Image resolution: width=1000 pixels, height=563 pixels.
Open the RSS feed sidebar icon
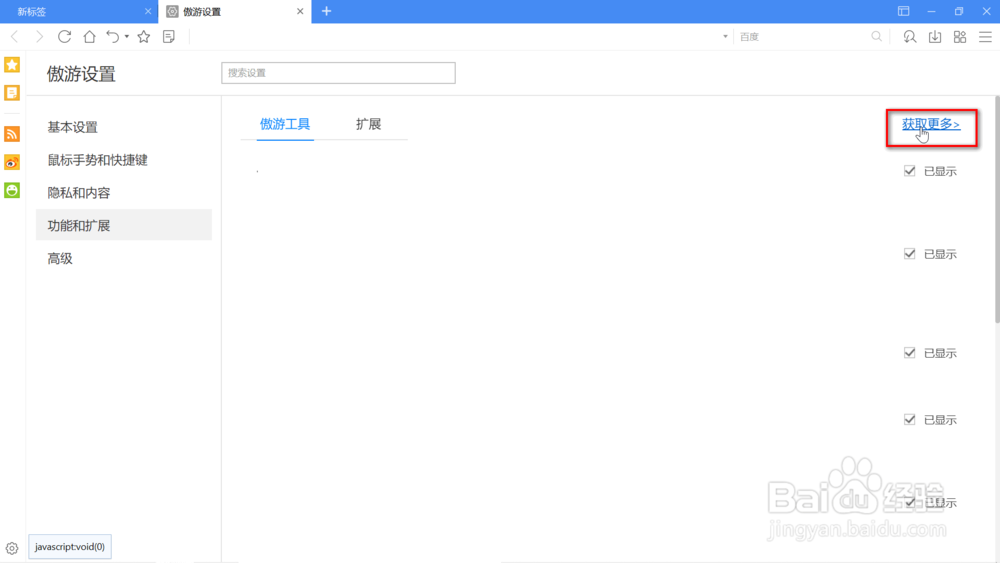12,134
